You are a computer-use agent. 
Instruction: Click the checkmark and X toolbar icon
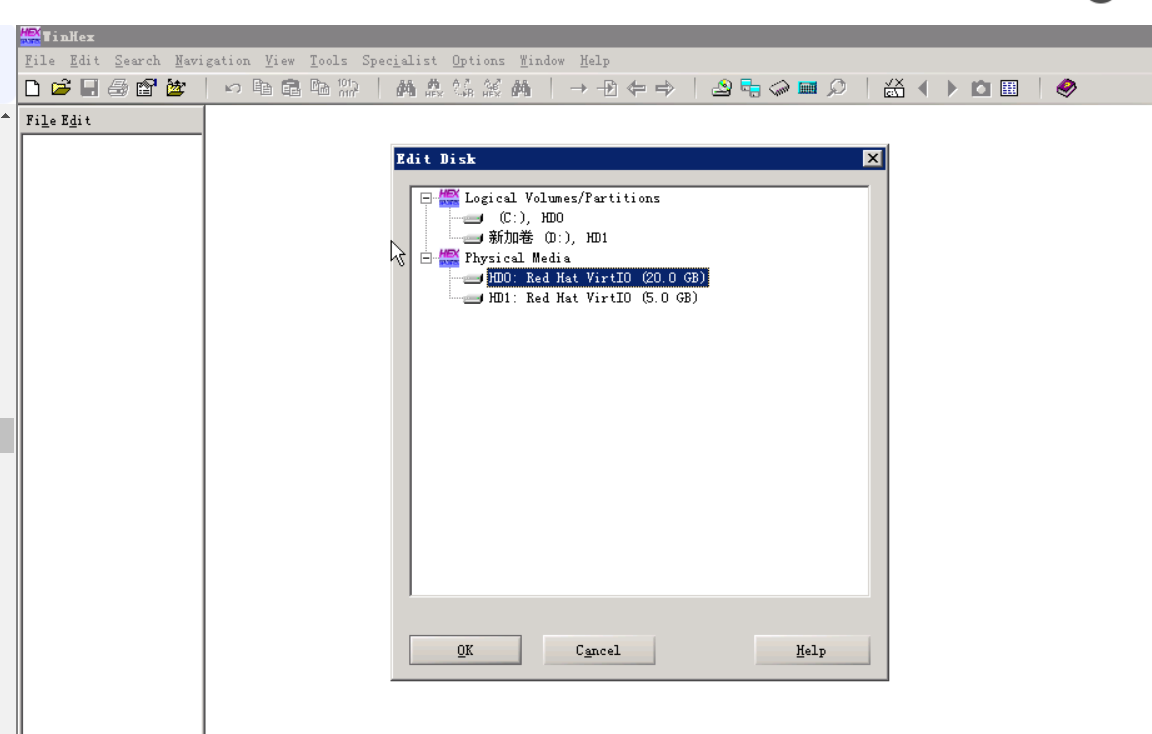pos(894,88)
